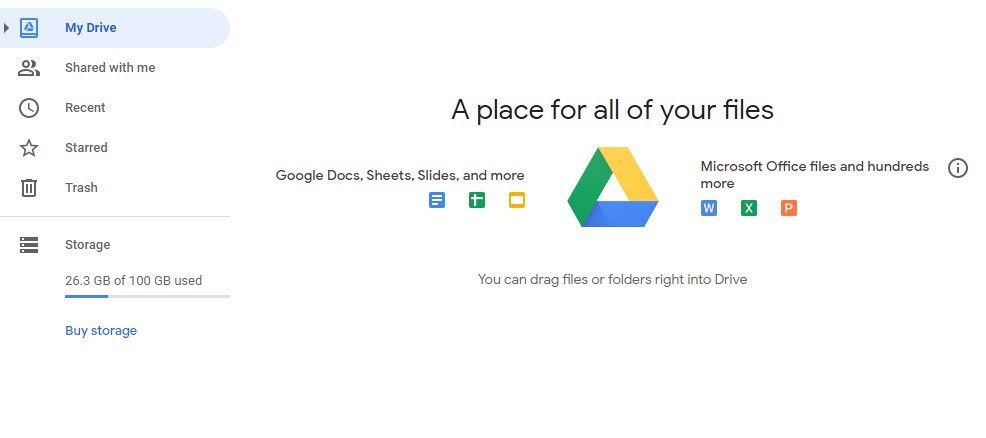986x438 pixels.
Task: Click the Recent clock icon
Action: (x=29, y=108)
